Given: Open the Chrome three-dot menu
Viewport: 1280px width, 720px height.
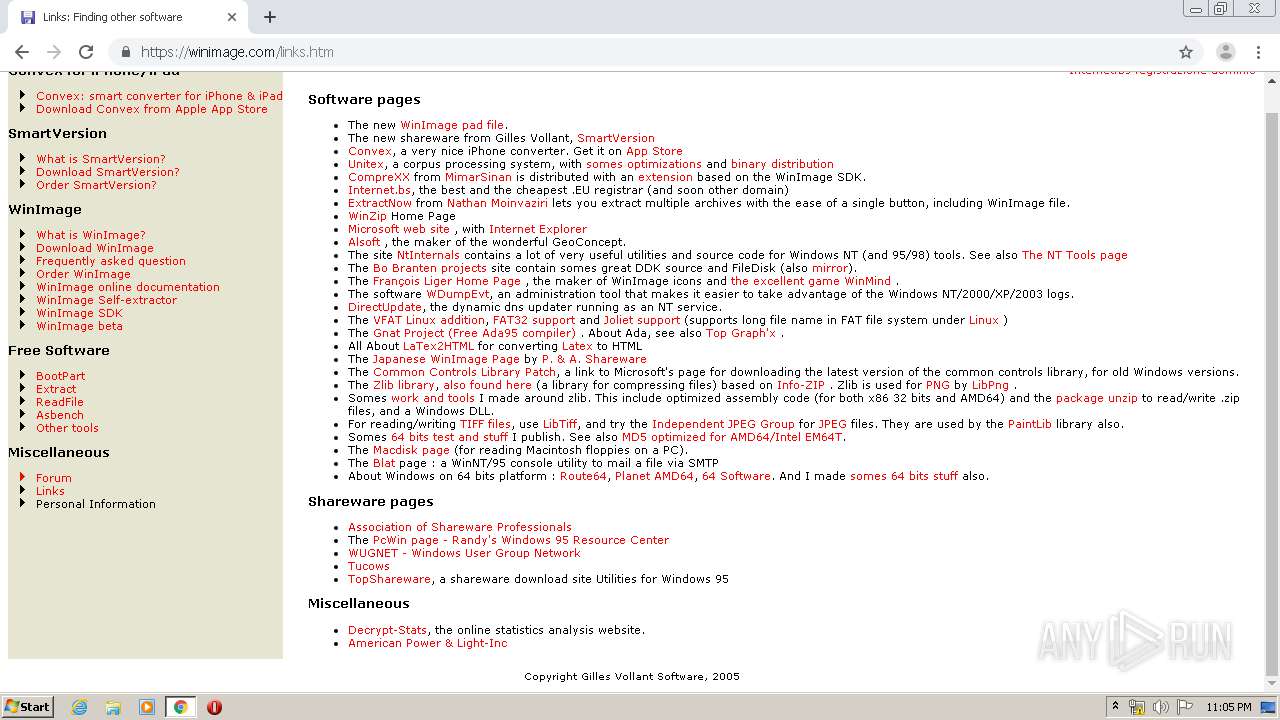Looking at the screenshot, I should 1257,52.
